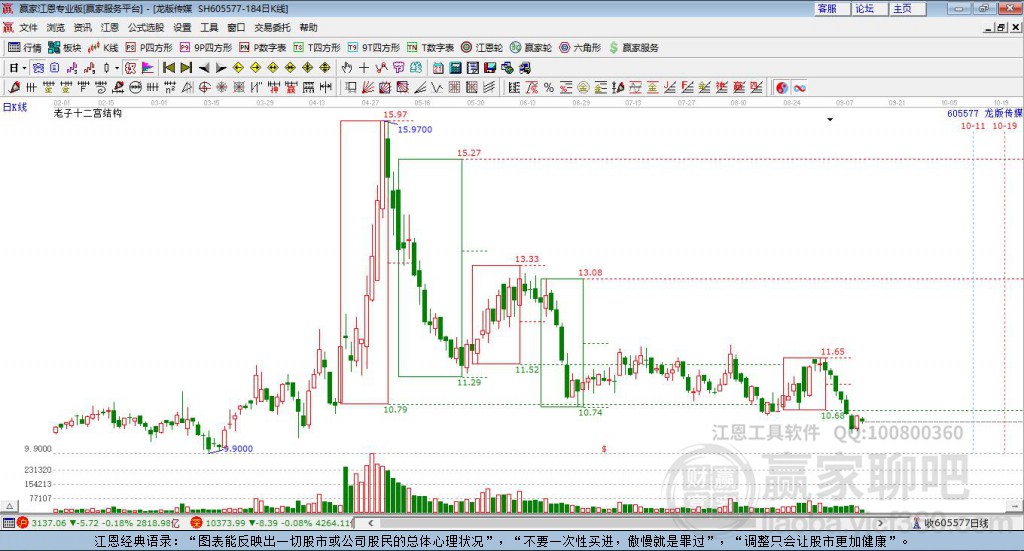Launch the 赢家轮 wheel tool
The image size is (1024, 551).
pos(531,48)
